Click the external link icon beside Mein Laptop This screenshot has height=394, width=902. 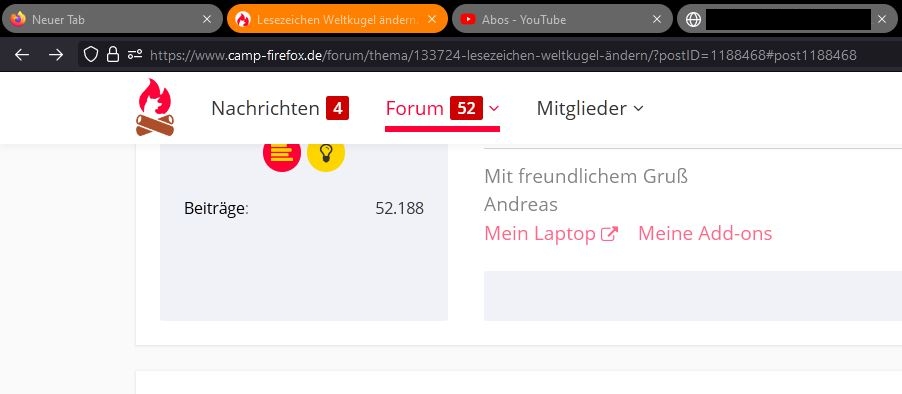[609, 234]
